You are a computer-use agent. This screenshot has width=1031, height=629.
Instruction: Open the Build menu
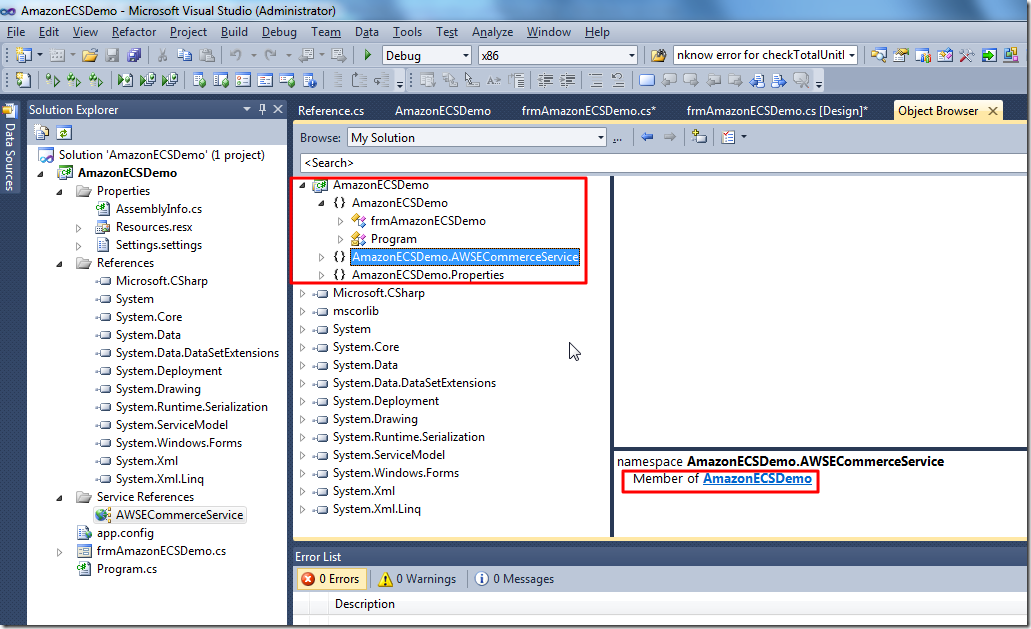(234, 32)
